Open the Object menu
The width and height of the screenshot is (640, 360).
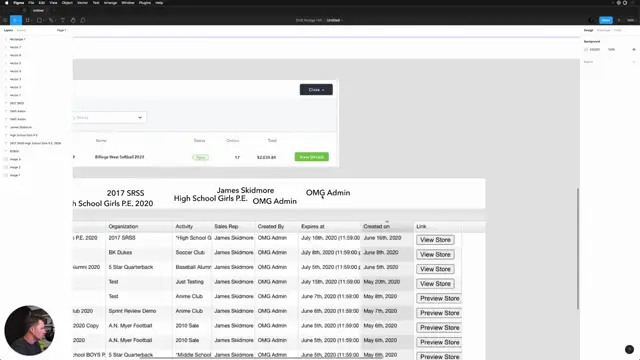coord(67,3)
